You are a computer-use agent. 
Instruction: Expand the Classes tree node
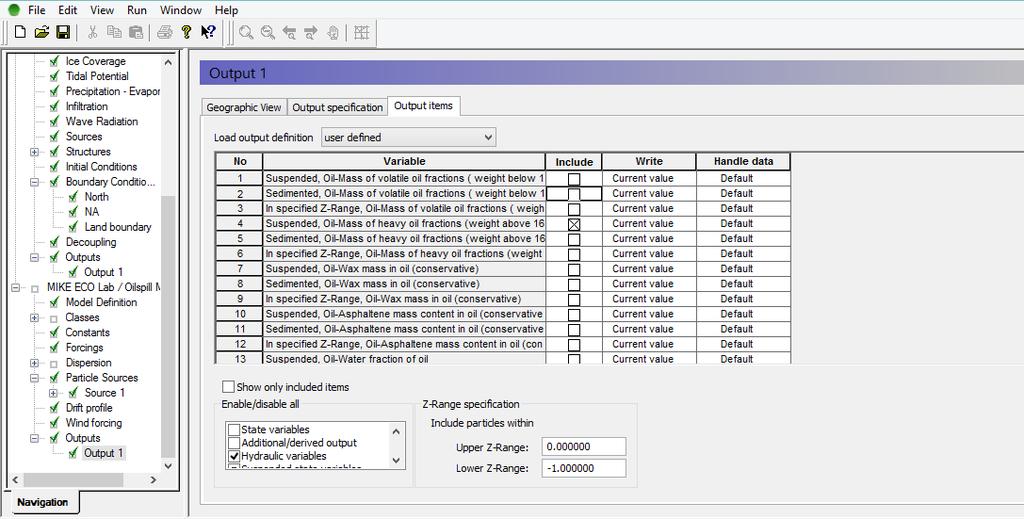(35, 317)
